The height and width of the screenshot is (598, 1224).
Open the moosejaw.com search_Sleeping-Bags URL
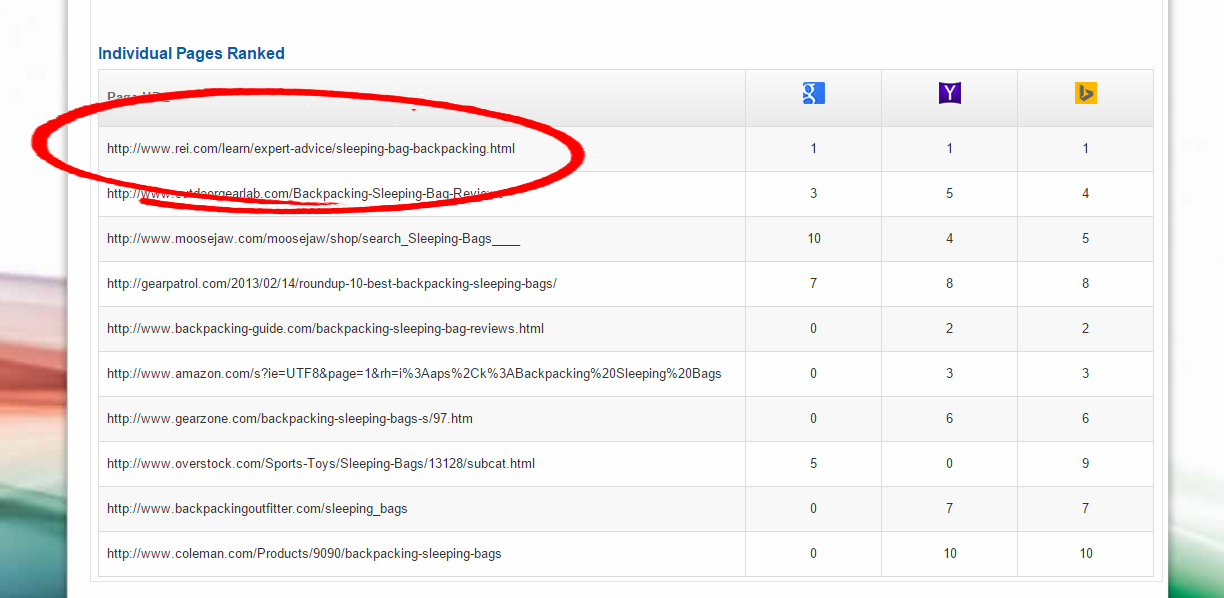click(x=314, y=239)
